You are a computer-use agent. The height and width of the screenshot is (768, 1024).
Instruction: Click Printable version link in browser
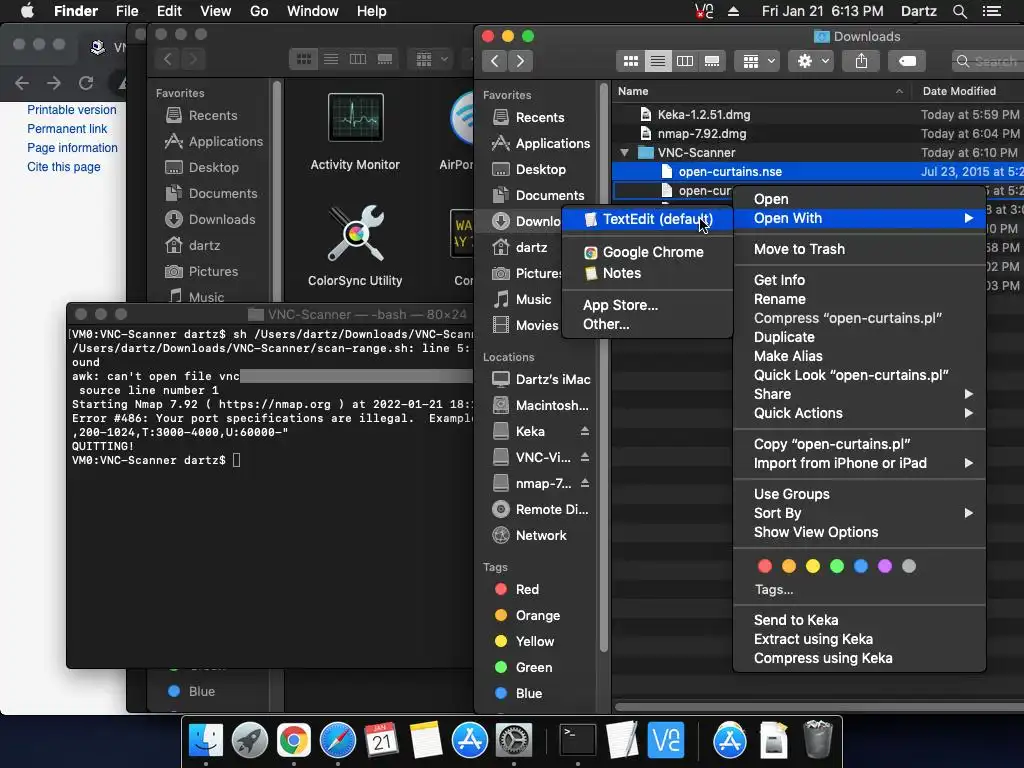(x=72, y=110)
